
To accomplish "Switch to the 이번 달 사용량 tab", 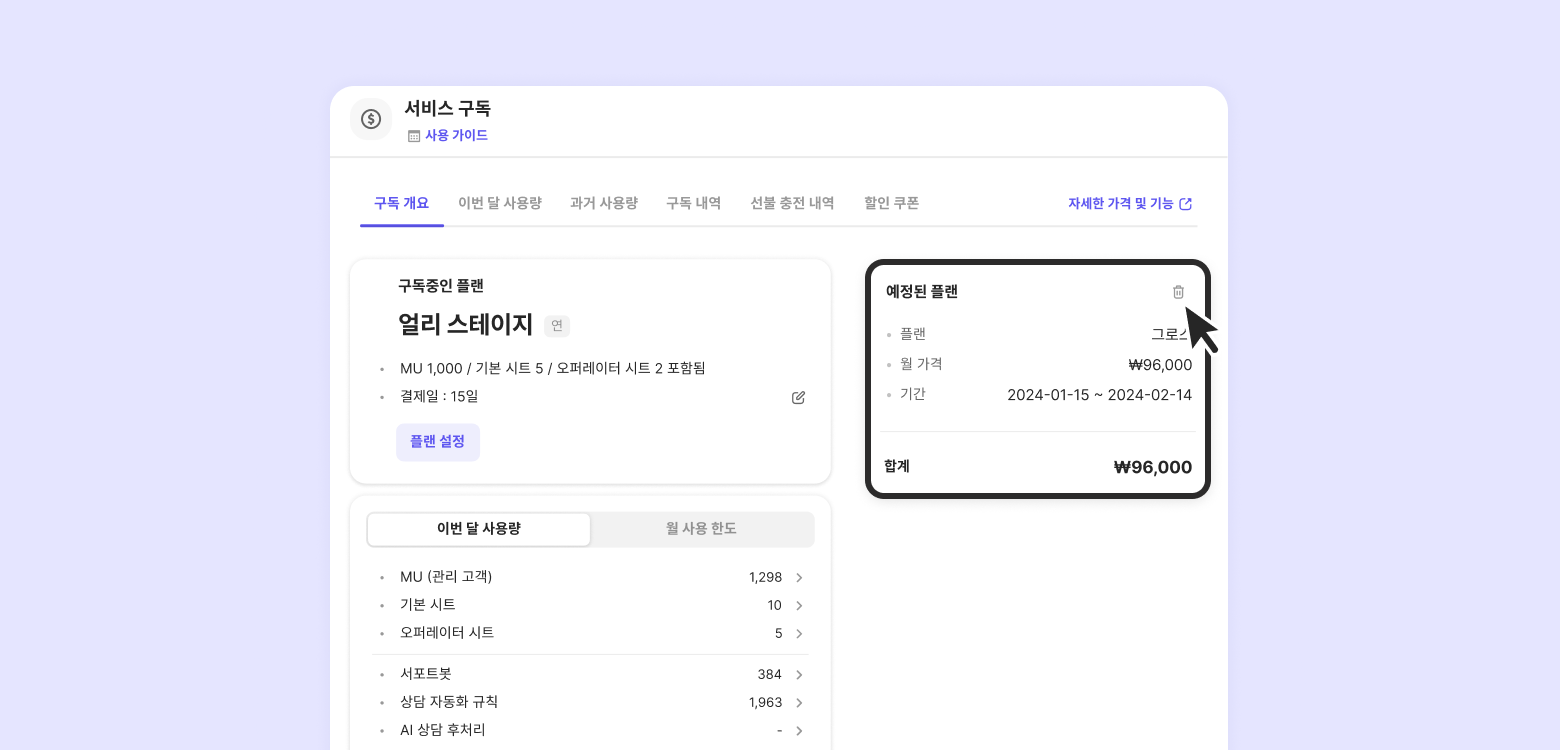I will tap(500, 203).
